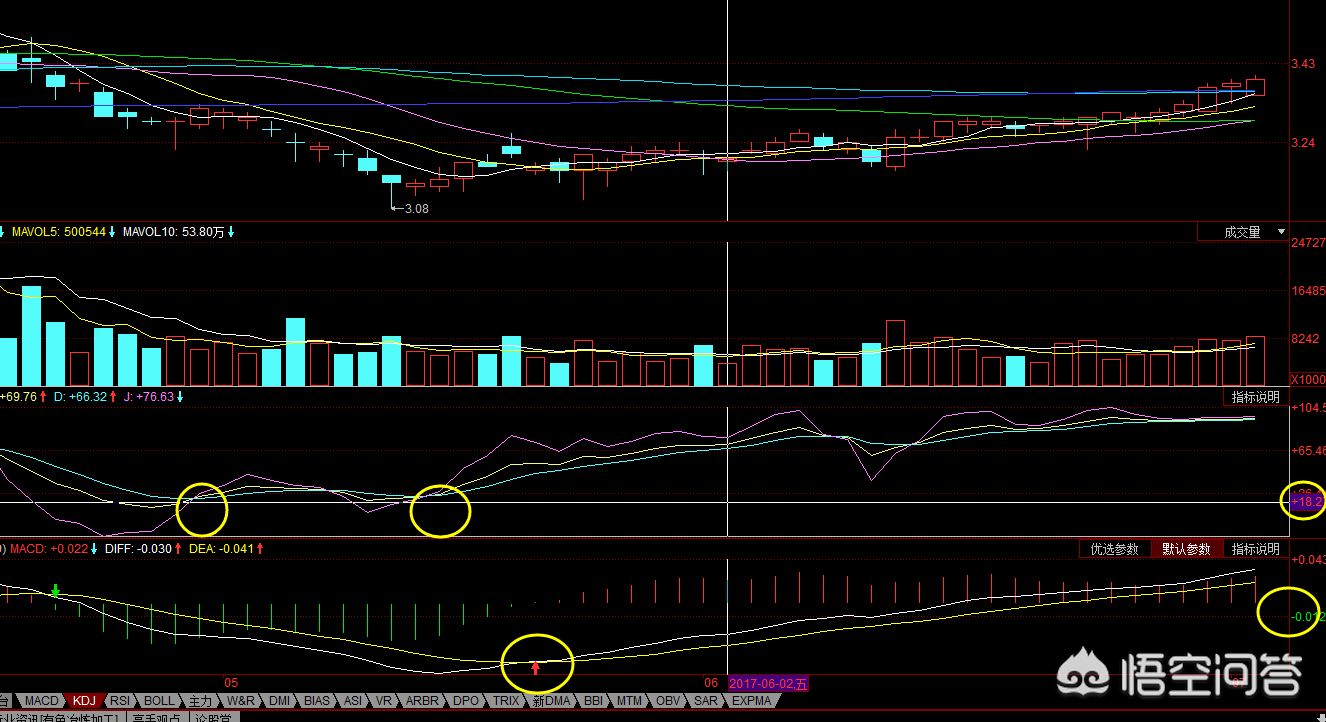Click the 3.08 low price marker
The width and height of the screenshot is (1326, 722).
coord(414,209)
